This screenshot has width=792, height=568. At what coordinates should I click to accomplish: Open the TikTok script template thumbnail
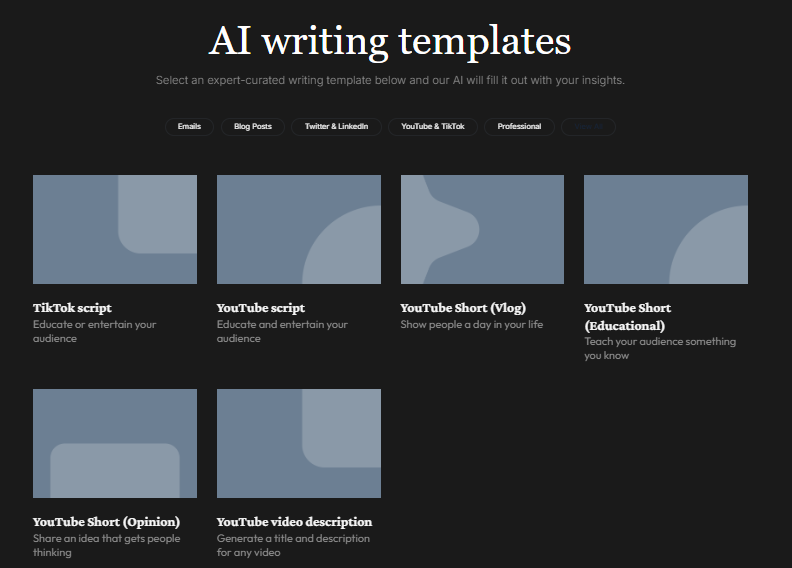pos(115,229)
